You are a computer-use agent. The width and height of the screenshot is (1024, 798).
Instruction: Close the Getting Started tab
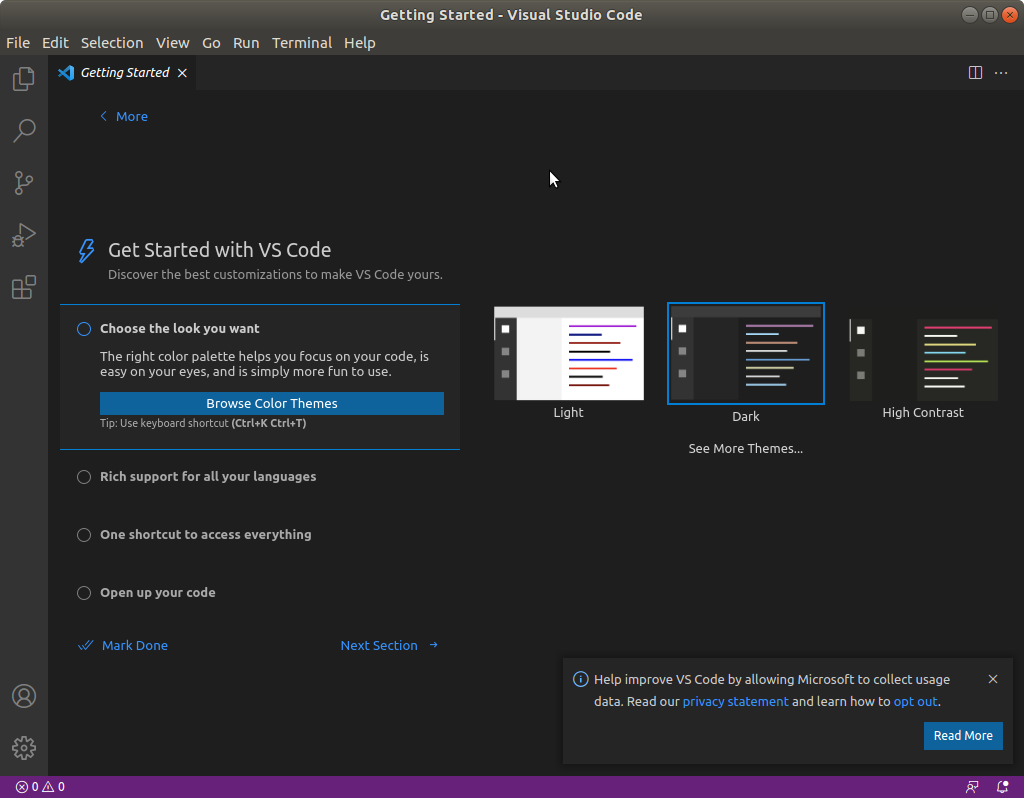[182, 73]
